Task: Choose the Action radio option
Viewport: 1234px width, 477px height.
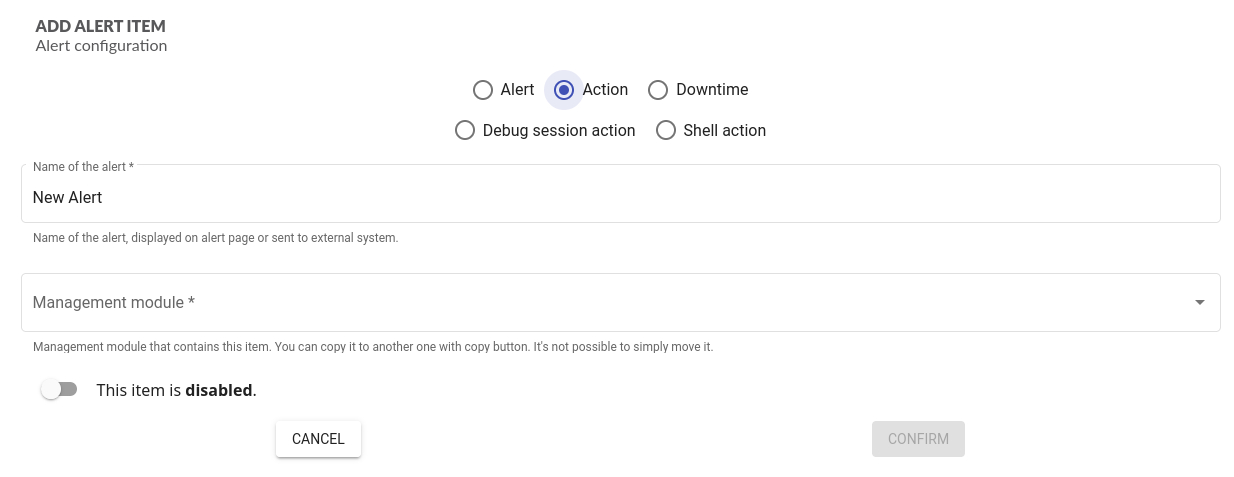Action: [564, 90]
